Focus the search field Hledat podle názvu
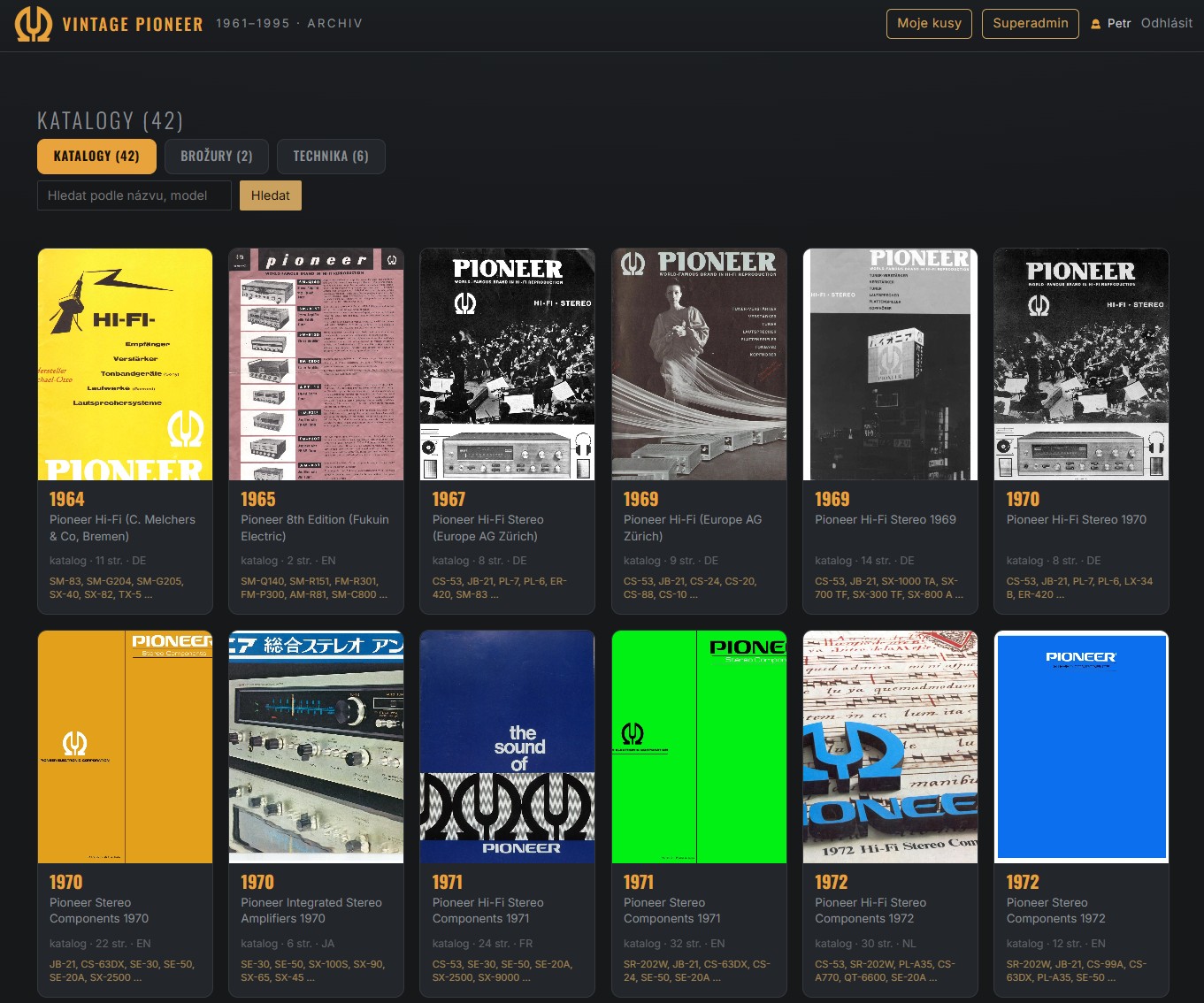Screen dimensions: 1204x1003 click(x=134, y=195)
